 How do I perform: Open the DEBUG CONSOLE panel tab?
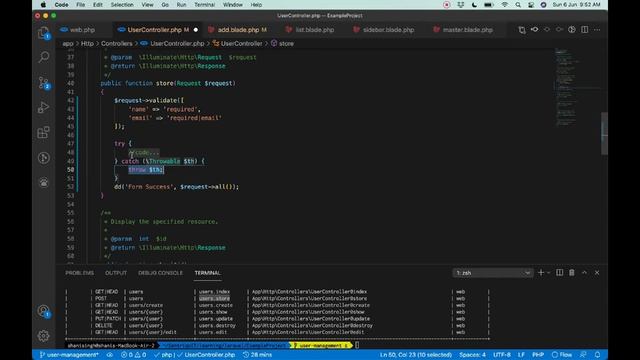click(160, 273)
